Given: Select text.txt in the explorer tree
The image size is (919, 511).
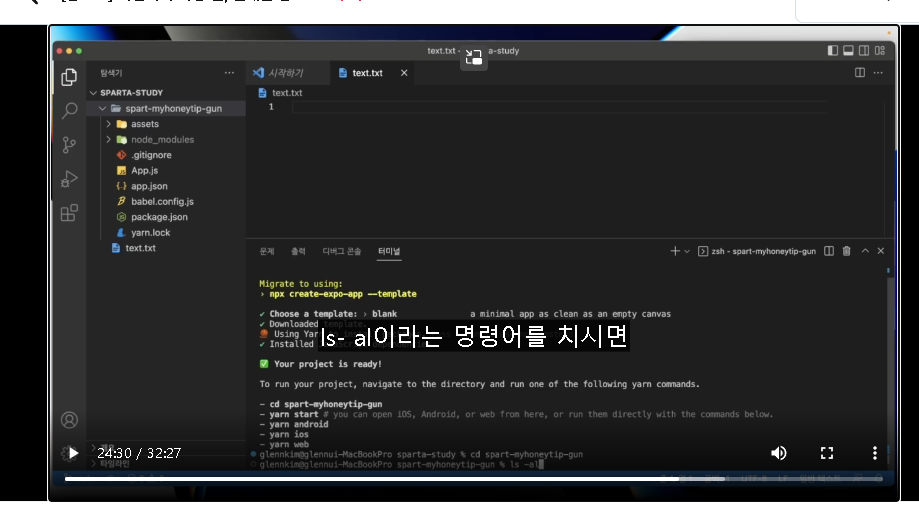Looking at the screenshot, I should [140, 248].
